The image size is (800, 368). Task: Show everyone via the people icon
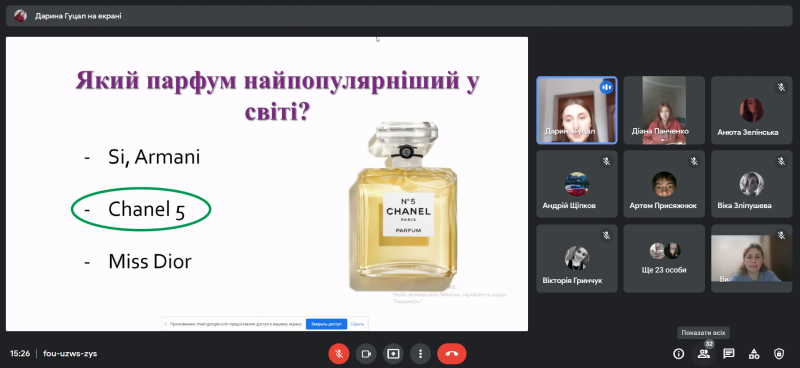pyautogui.click(x=704, y=354)
